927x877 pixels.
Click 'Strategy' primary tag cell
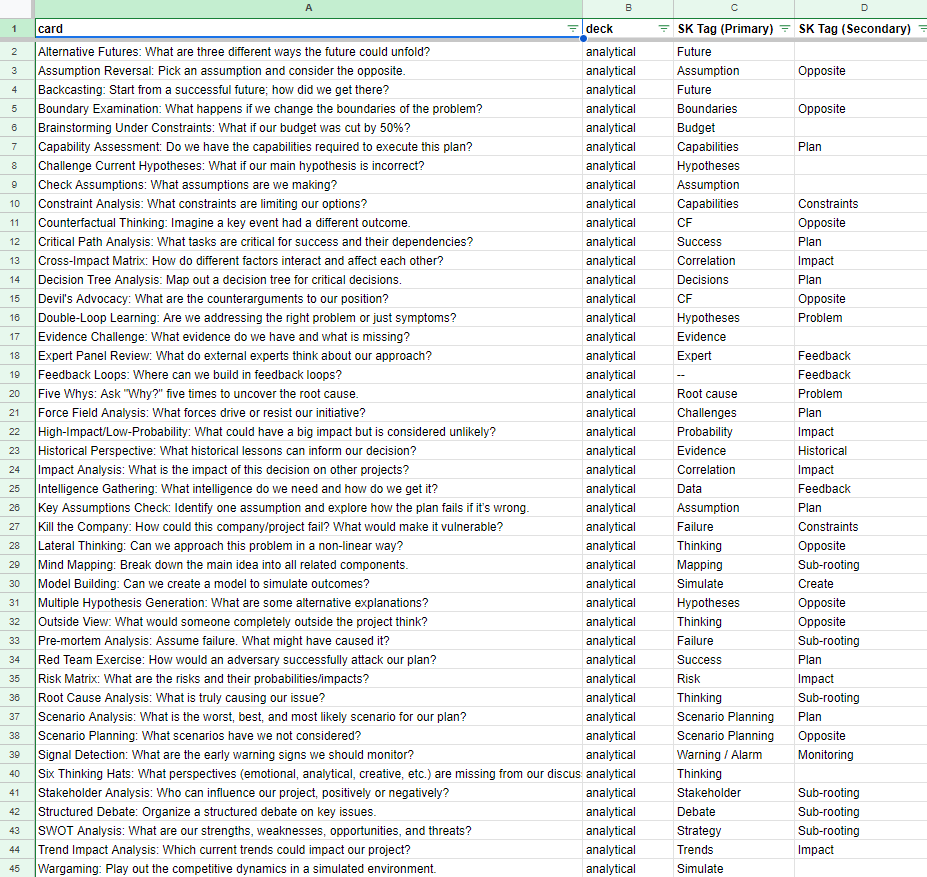734,831
